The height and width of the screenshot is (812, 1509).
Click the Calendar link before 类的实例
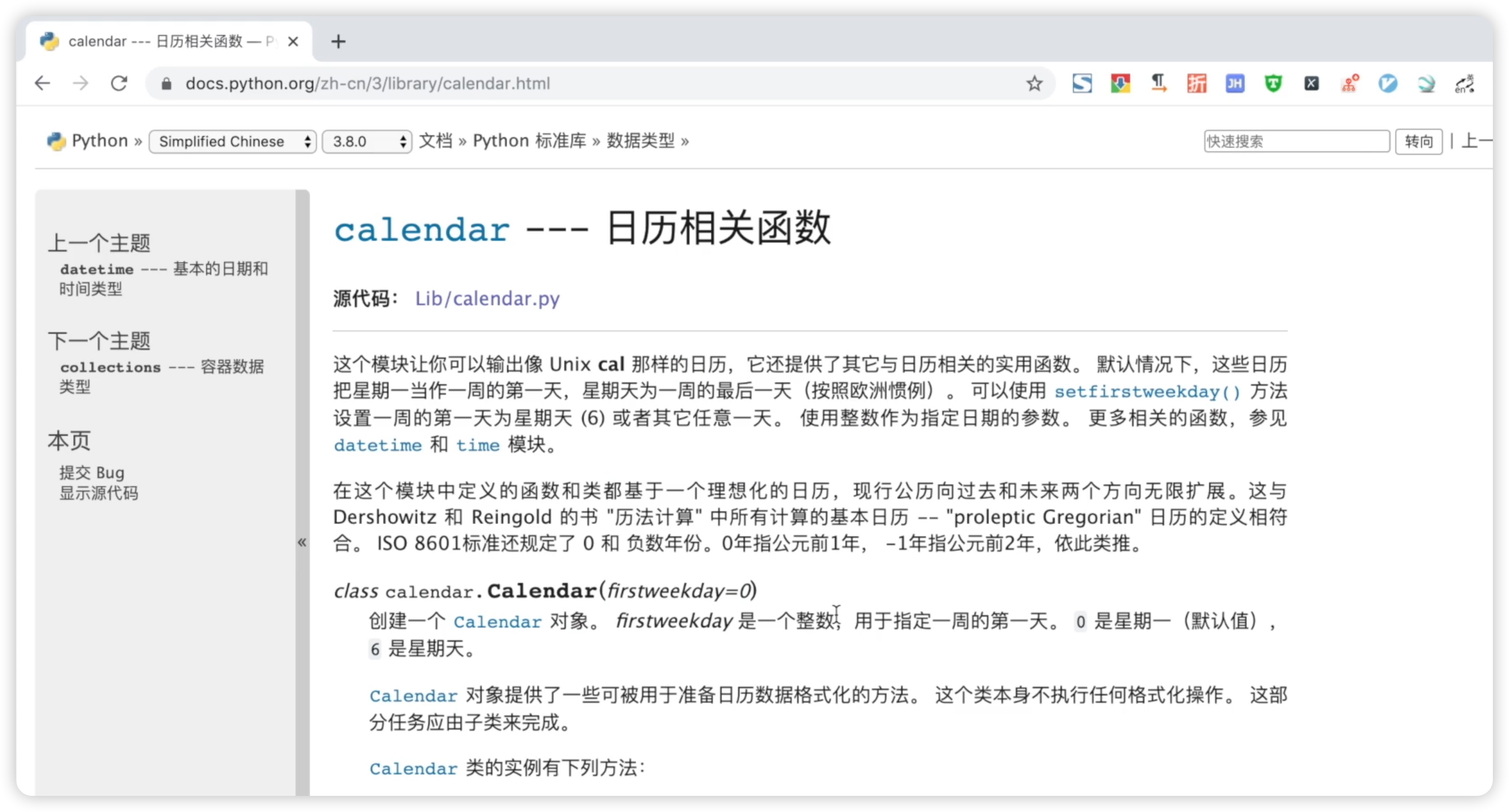(x=413, y=768)
